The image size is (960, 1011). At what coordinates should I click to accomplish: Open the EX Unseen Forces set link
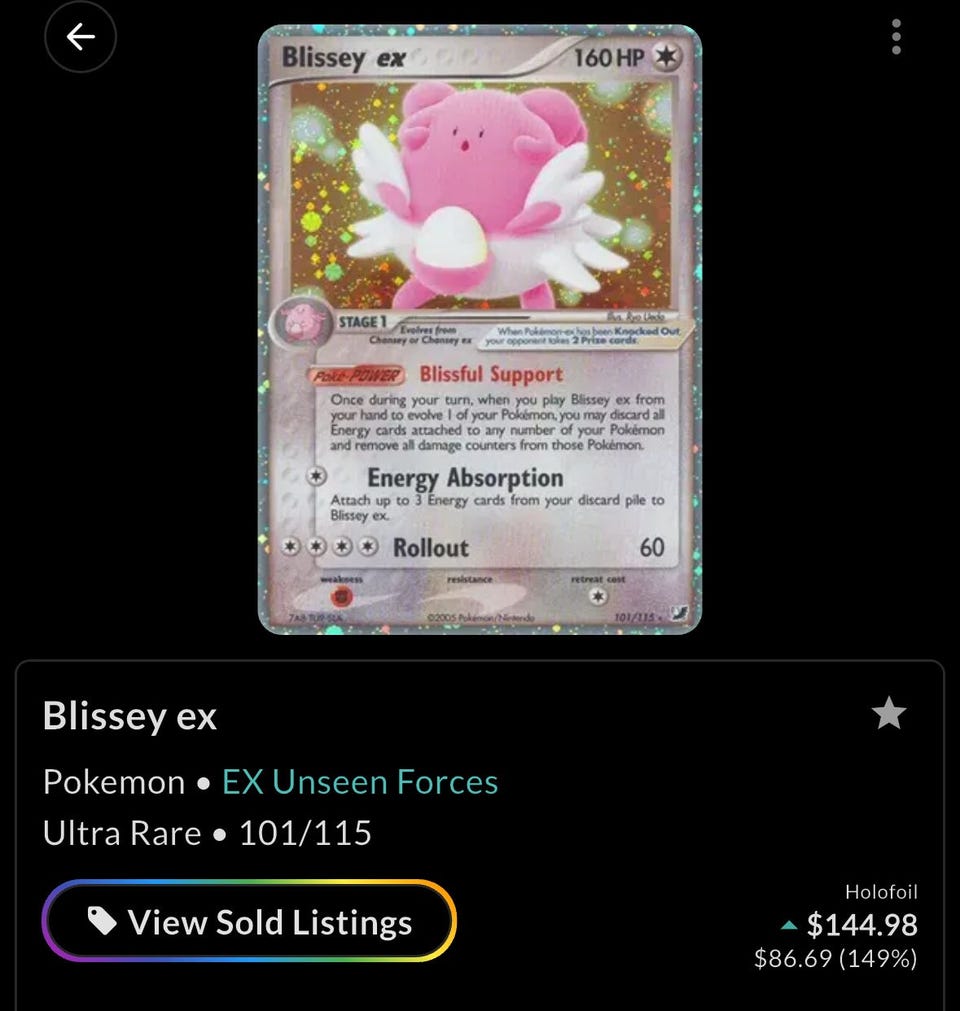pos(360,782)
